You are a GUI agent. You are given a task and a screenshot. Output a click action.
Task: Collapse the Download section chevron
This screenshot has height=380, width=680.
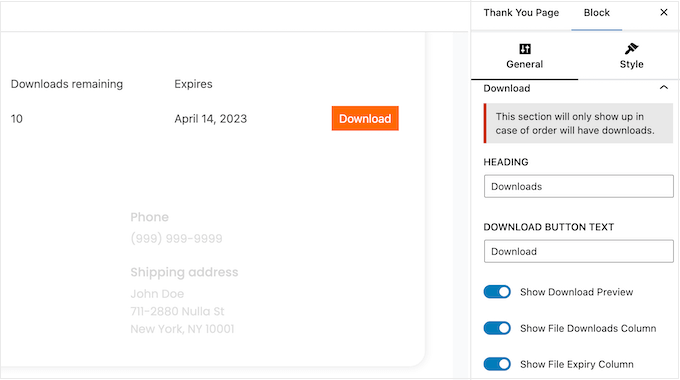664,88
